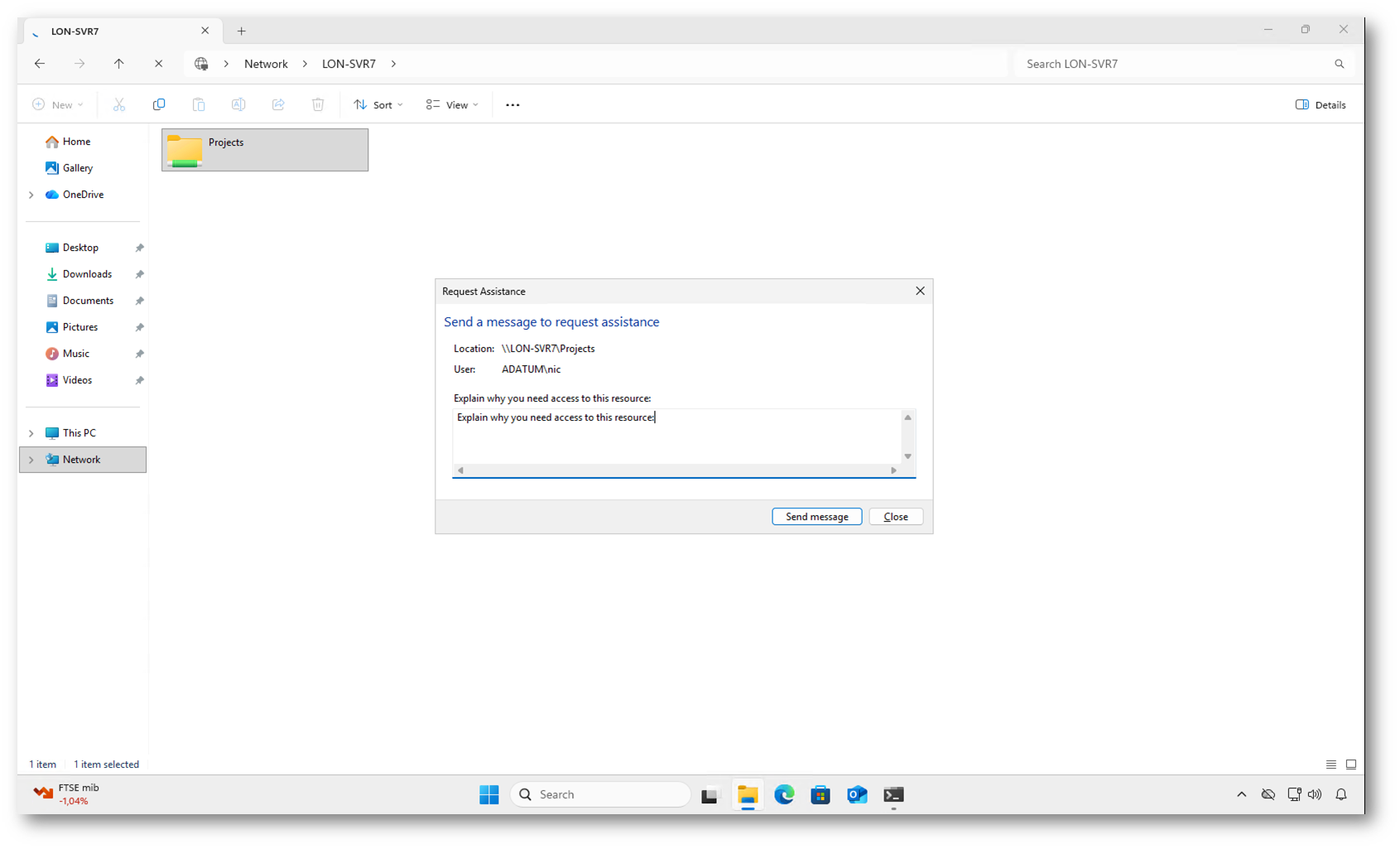
Task: Click Network in the address breadcrumb
Action: click(x=266, y=64)
